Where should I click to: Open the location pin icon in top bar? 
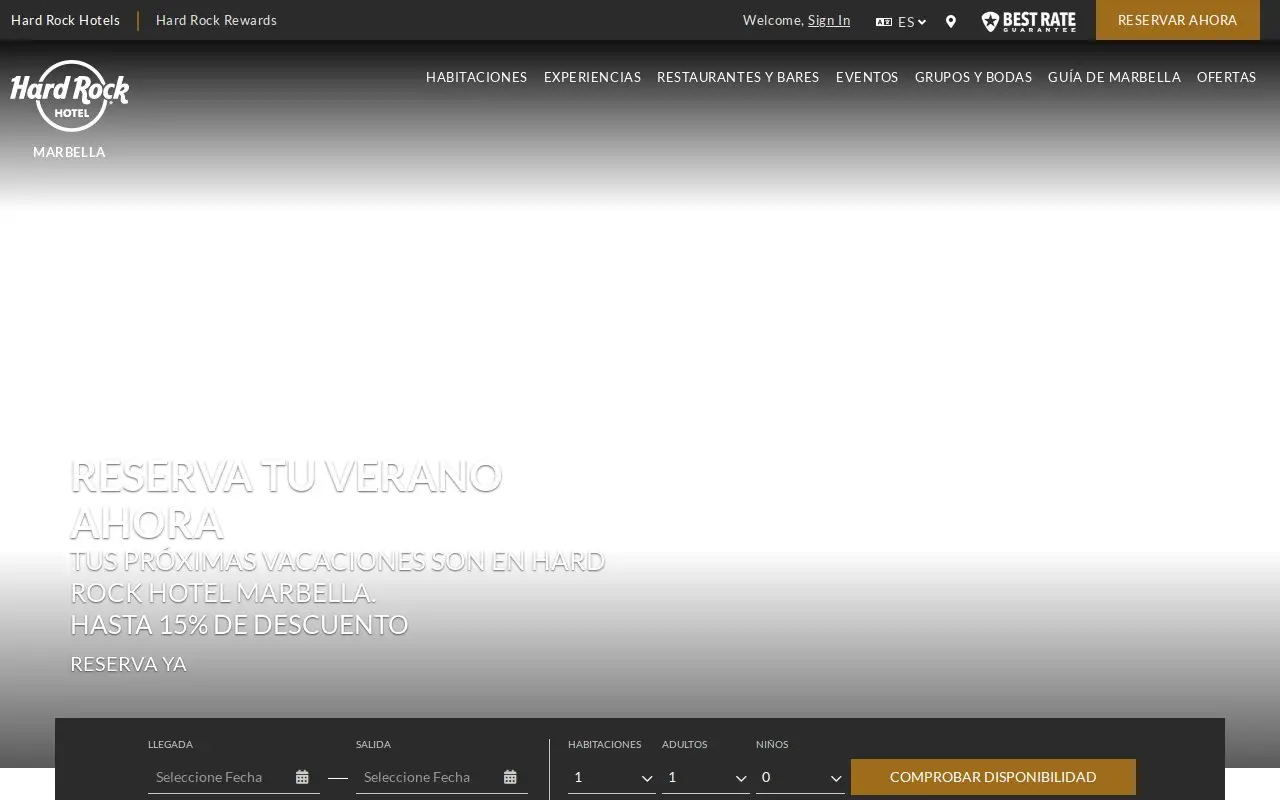coord(950,21)
